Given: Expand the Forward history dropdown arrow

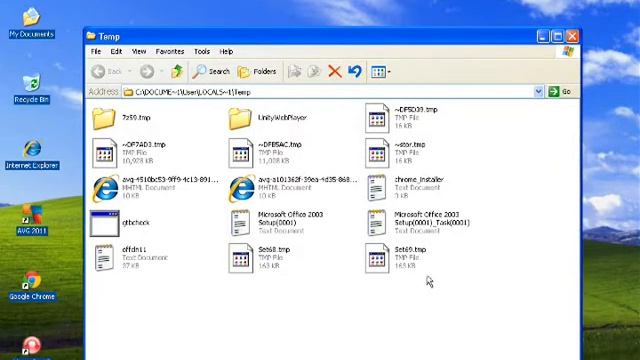Looking at the screenshot, I should 162,72.
